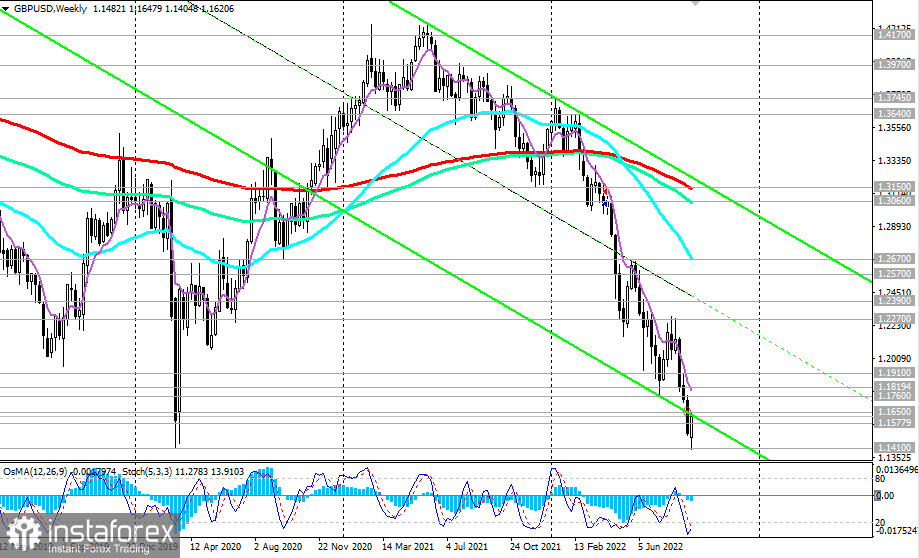Click the 22 Nov 2020 date marker
The image size is (919, 558).
tap(345, 546)
